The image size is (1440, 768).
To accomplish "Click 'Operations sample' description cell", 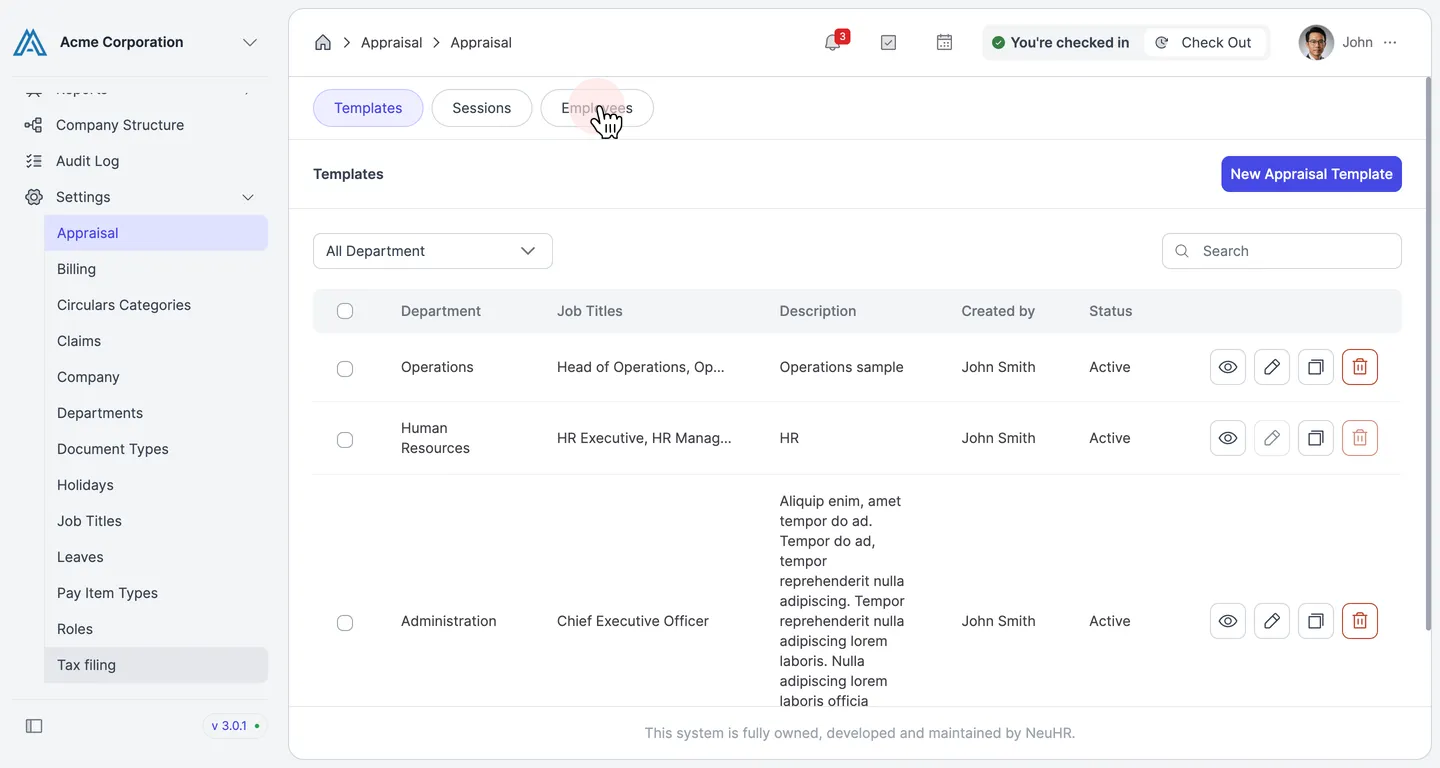I will click(842, 367).
